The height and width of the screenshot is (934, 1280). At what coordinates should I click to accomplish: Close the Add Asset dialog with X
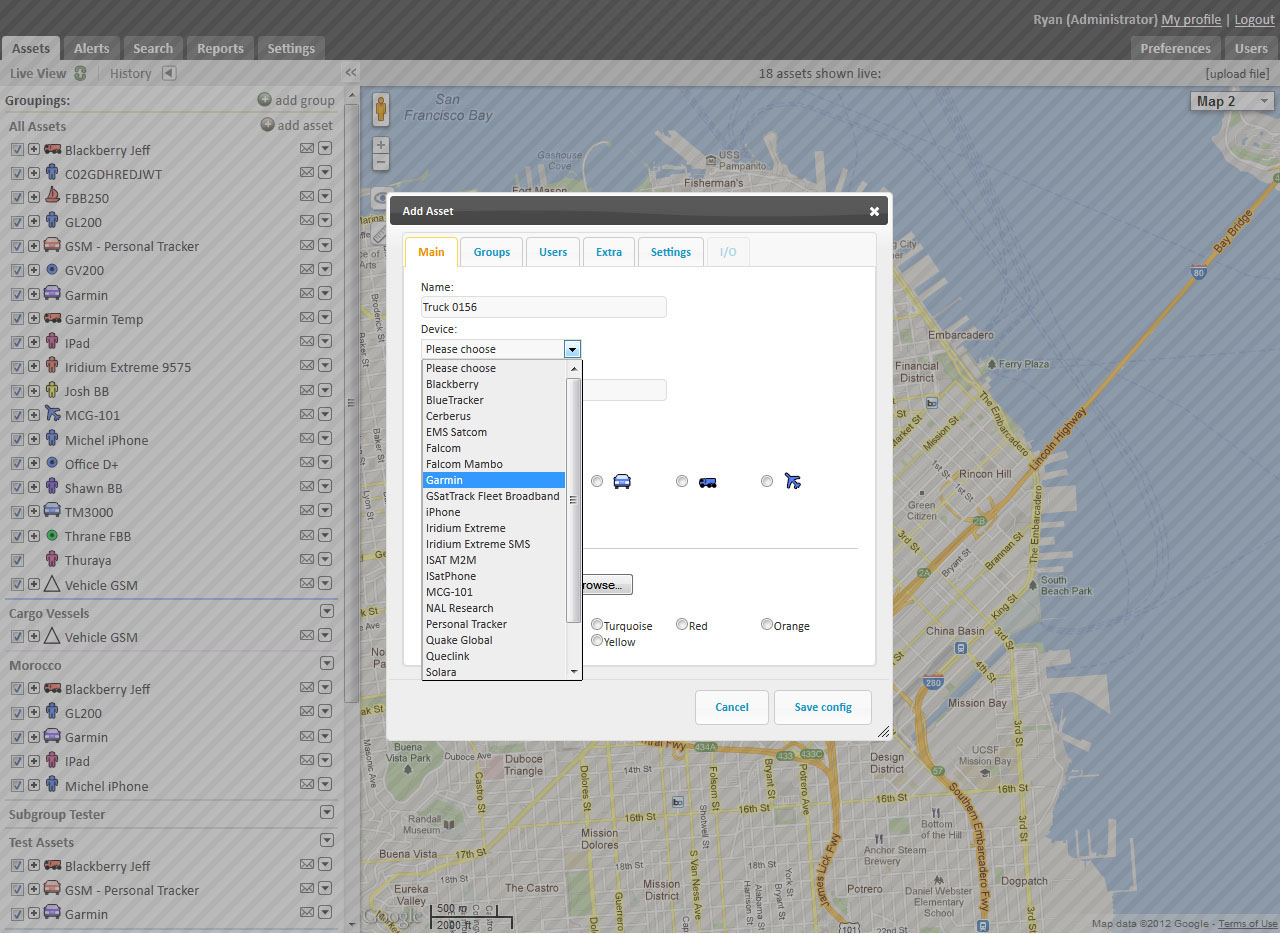coord(874,211)
